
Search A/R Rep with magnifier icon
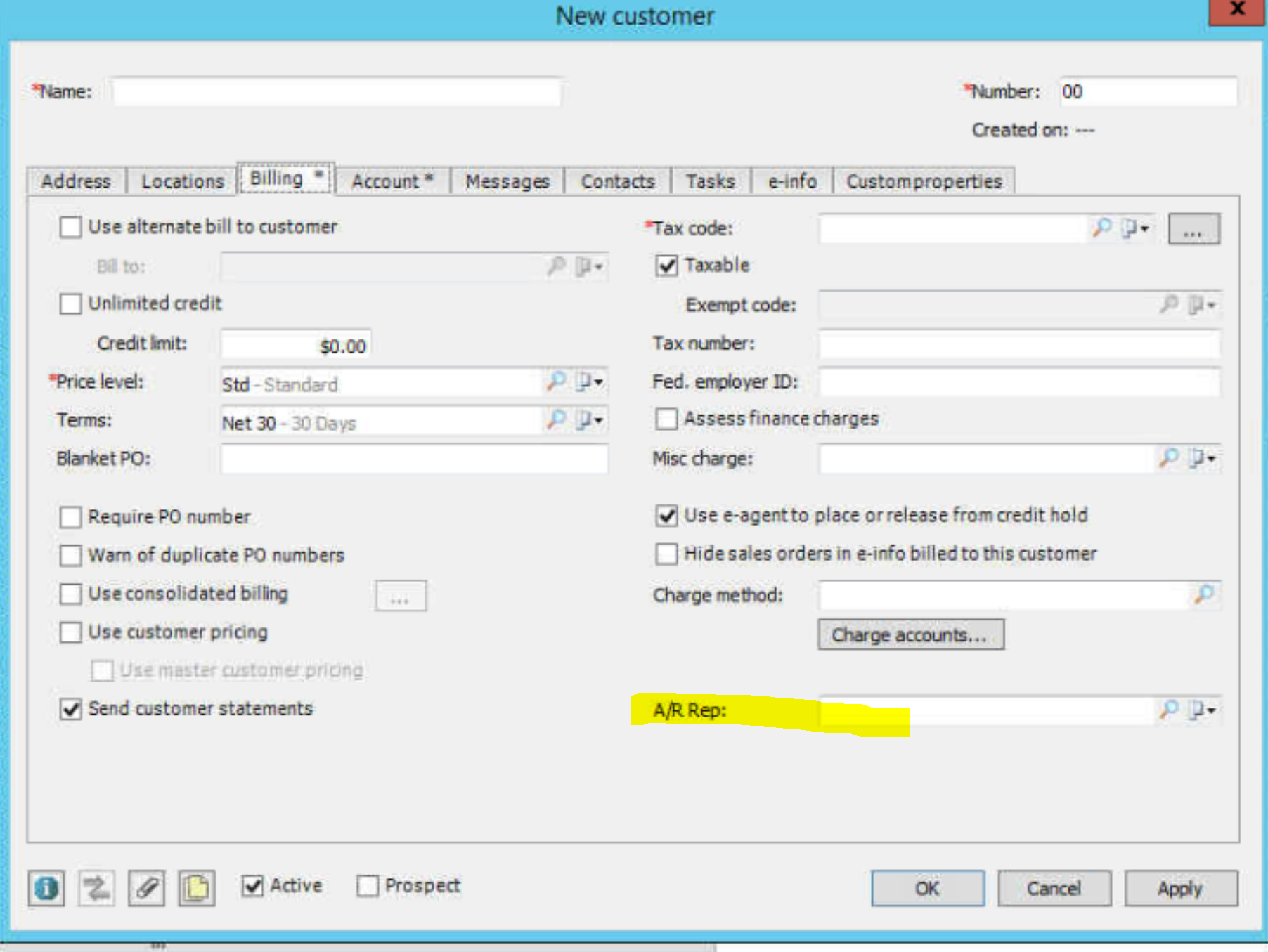pyautogui.click(x=1168, y=710)
